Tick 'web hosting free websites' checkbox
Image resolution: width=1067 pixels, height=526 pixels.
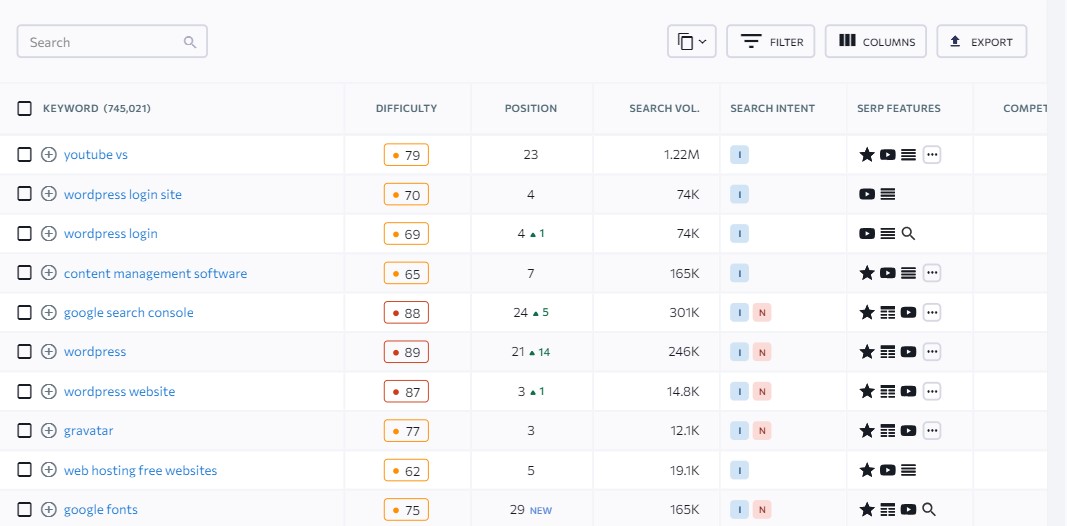[x=24, y=470]
